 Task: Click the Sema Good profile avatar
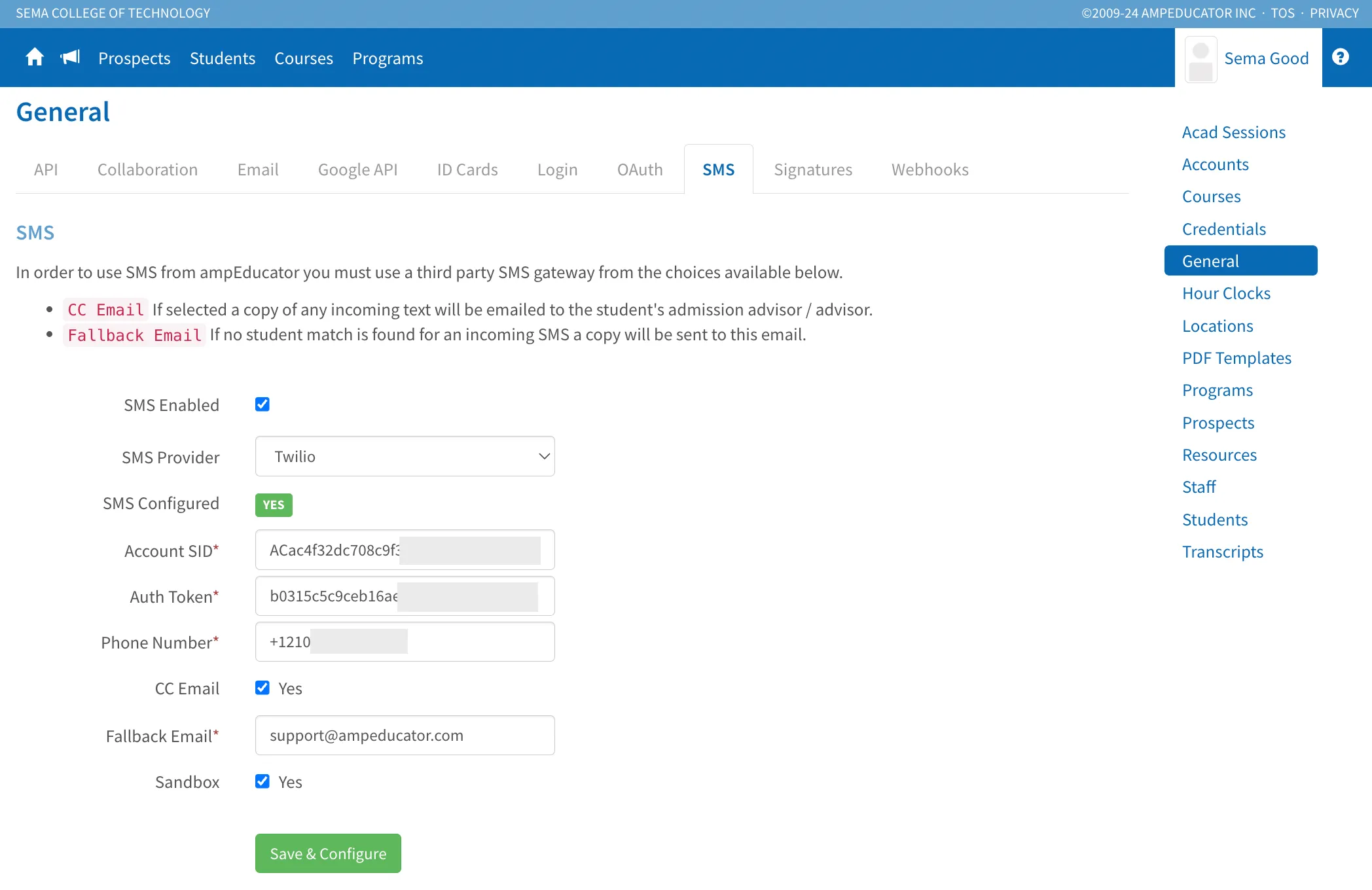pos(1200,60)
